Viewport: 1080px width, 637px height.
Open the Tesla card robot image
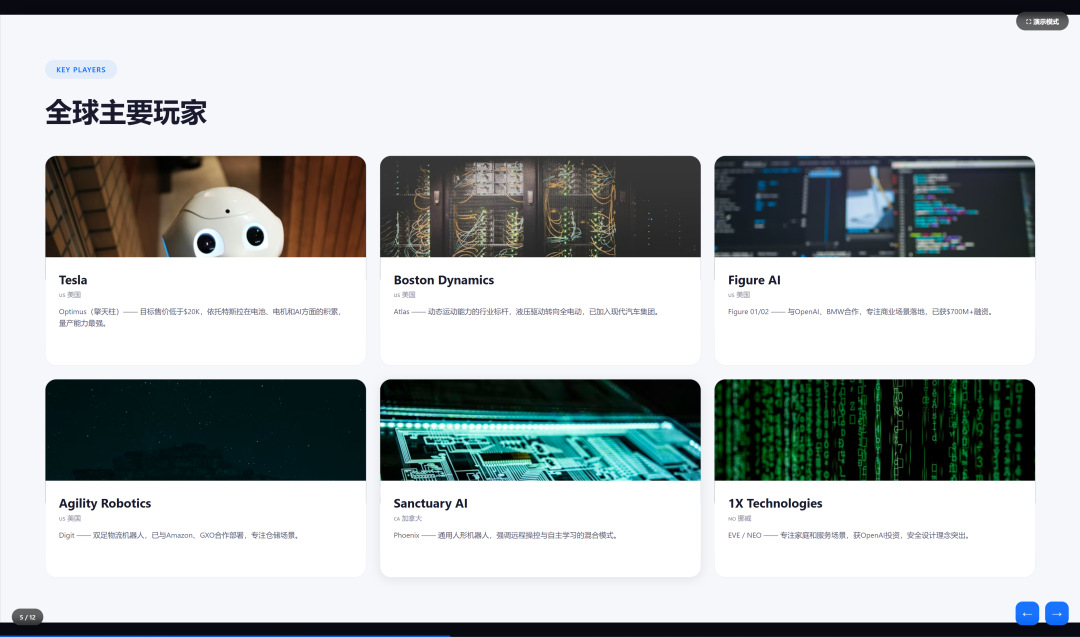coord(205,207)
